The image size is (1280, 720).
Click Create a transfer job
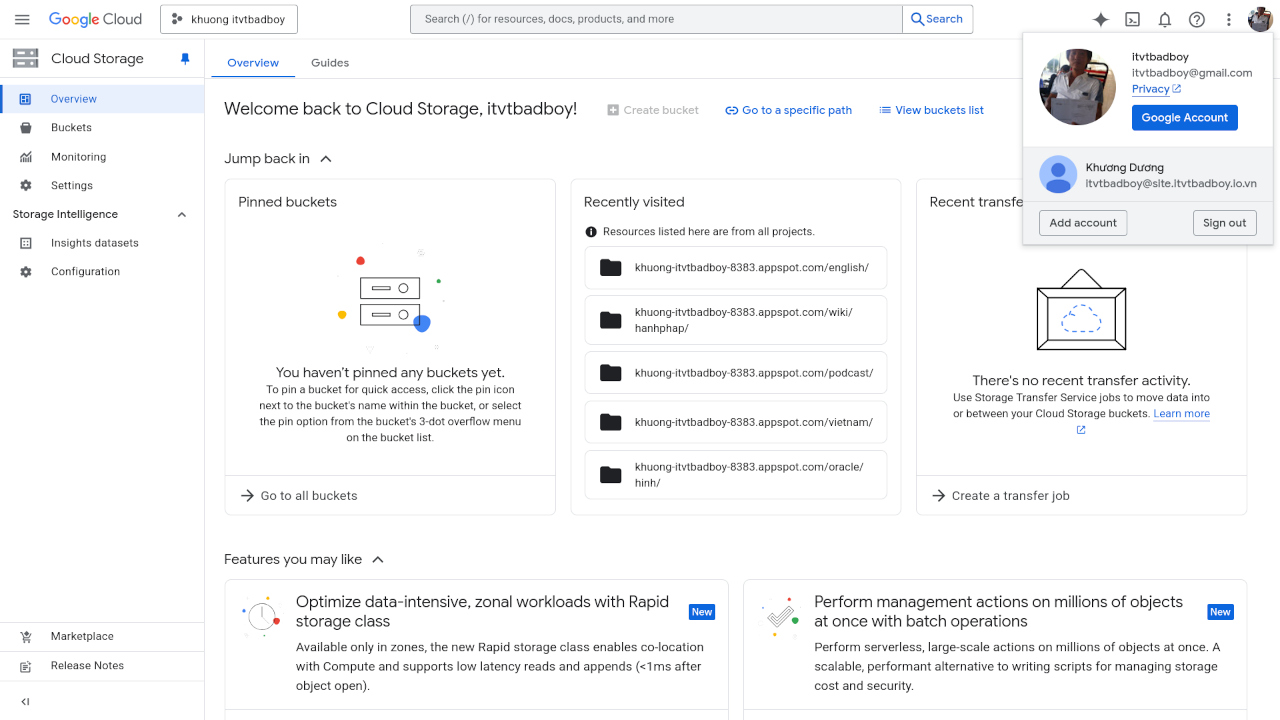[x=1001, y=496]
